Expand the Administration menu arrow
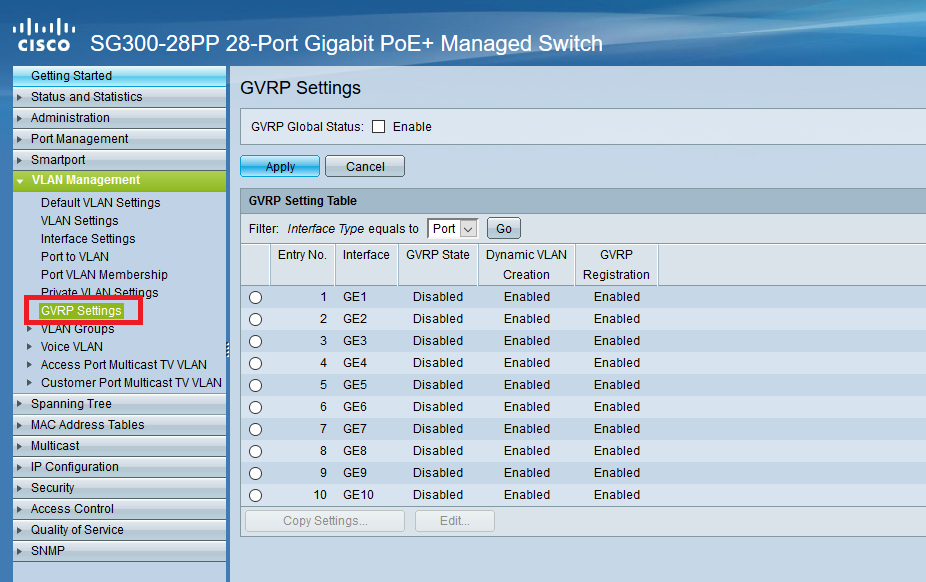 (x=19, y=118)
